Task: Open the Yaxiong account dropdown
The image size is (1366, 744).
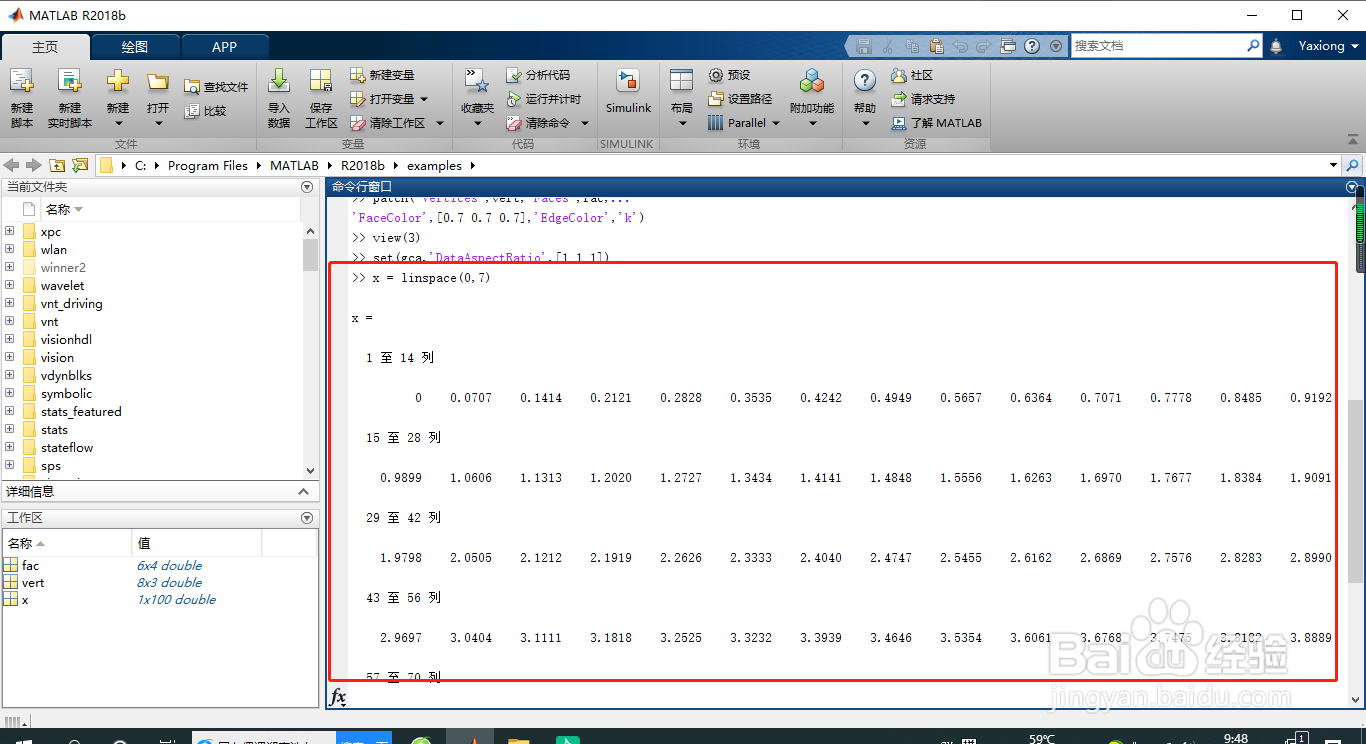Action: 1328,46
